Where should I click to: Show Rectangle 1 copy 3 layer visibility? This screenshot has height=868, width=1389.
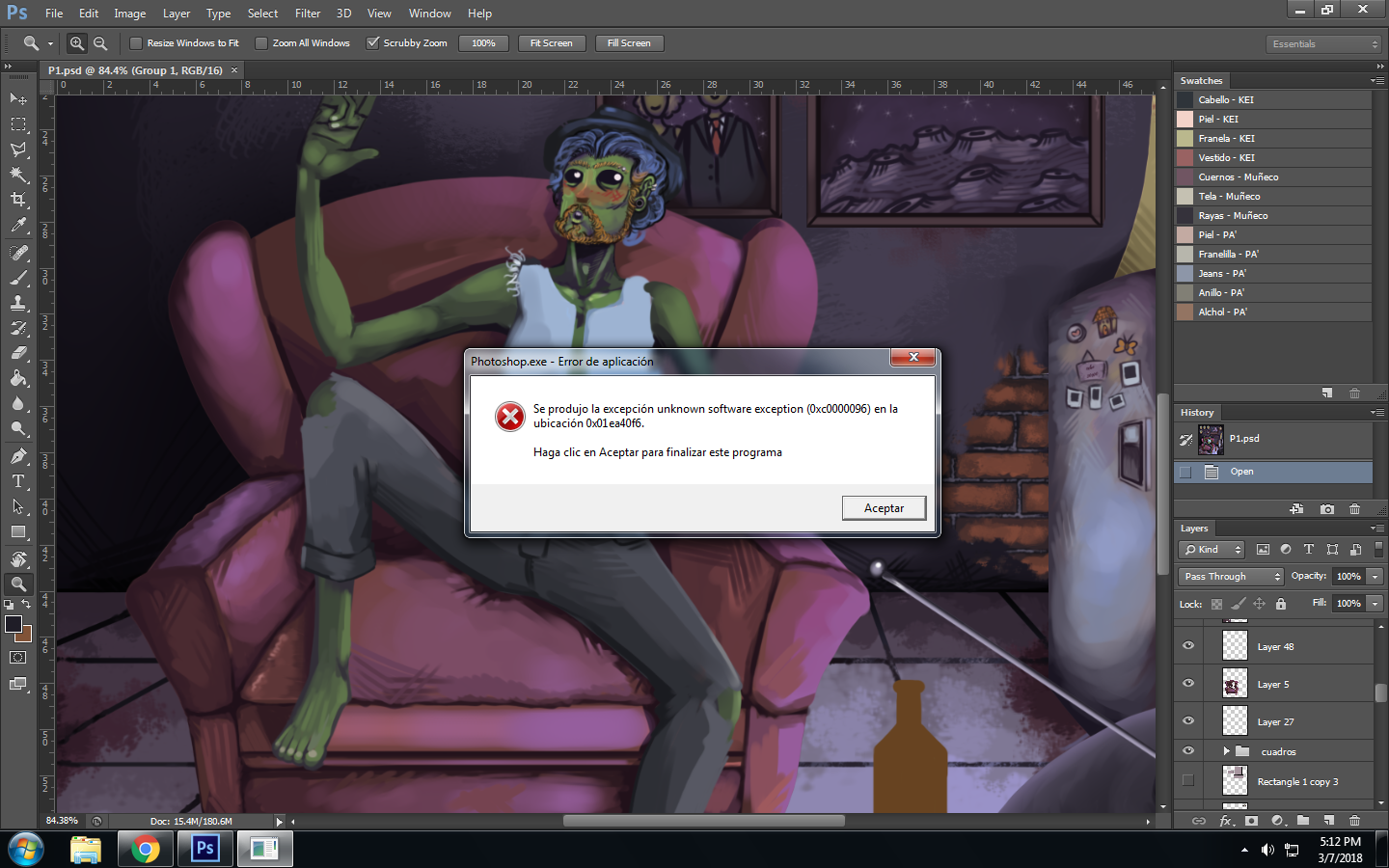[1188, 781]
